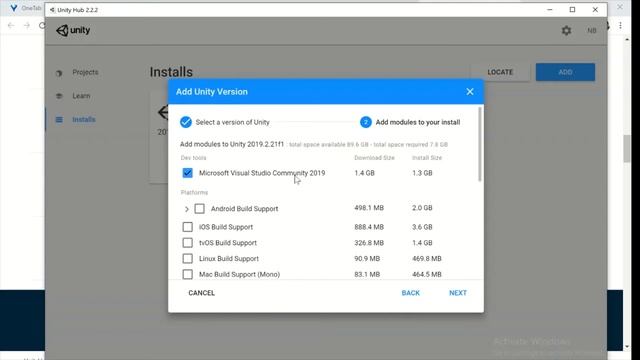This screenshot has height=360, width=640.
Task: Click the OneTab browser tab
Action: [x=26, y=8]
